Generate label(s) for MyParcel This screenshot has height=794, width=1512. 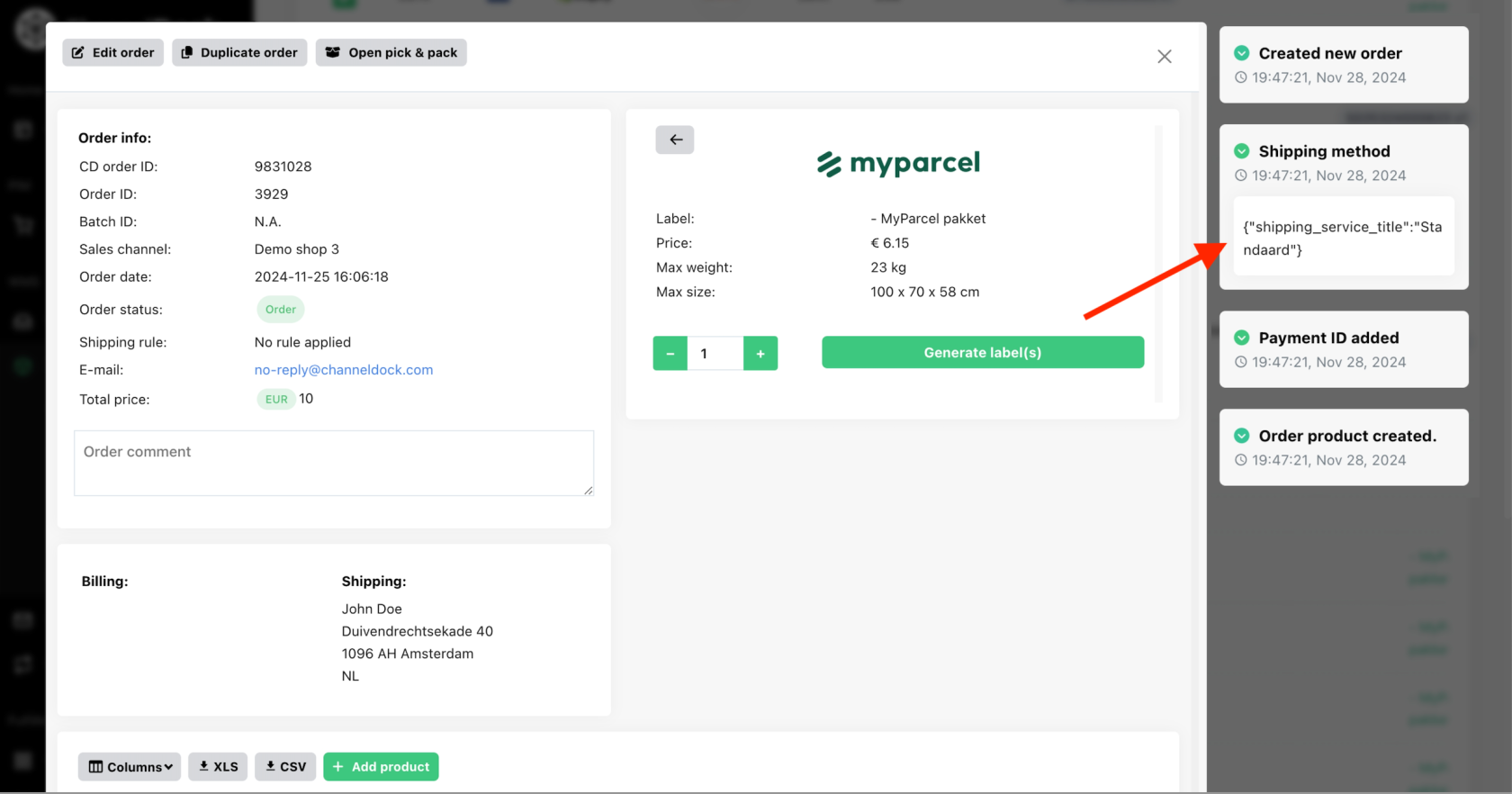(983, 353)
